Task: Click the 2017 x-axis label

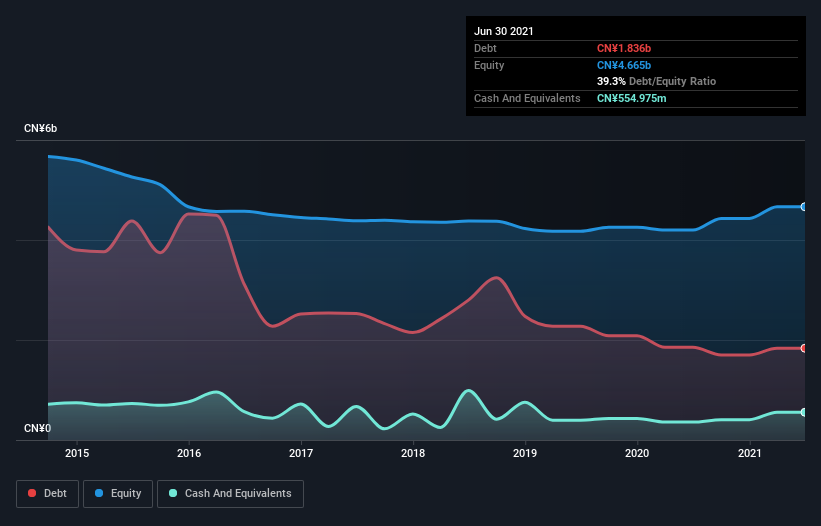Action: tap(301, 453)
